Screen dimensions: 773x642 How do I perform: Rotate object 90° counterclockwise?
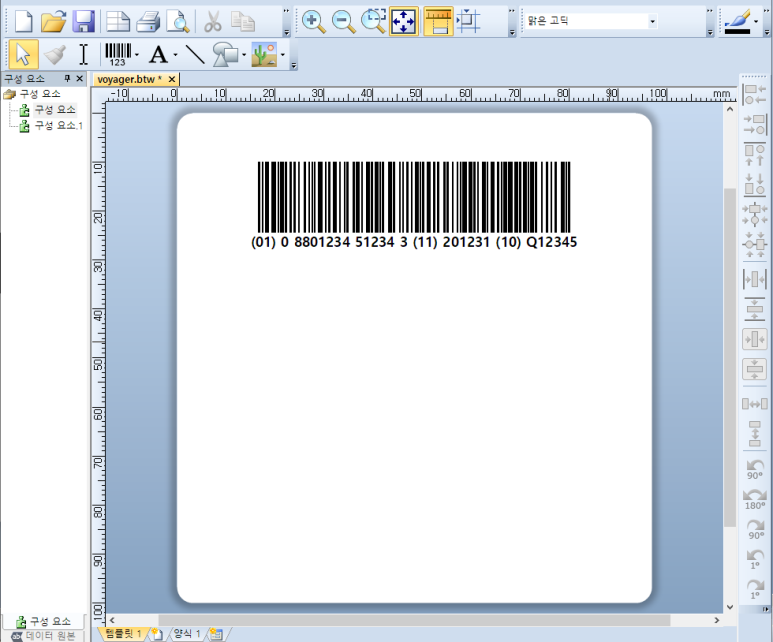click(x=755, y=469)
